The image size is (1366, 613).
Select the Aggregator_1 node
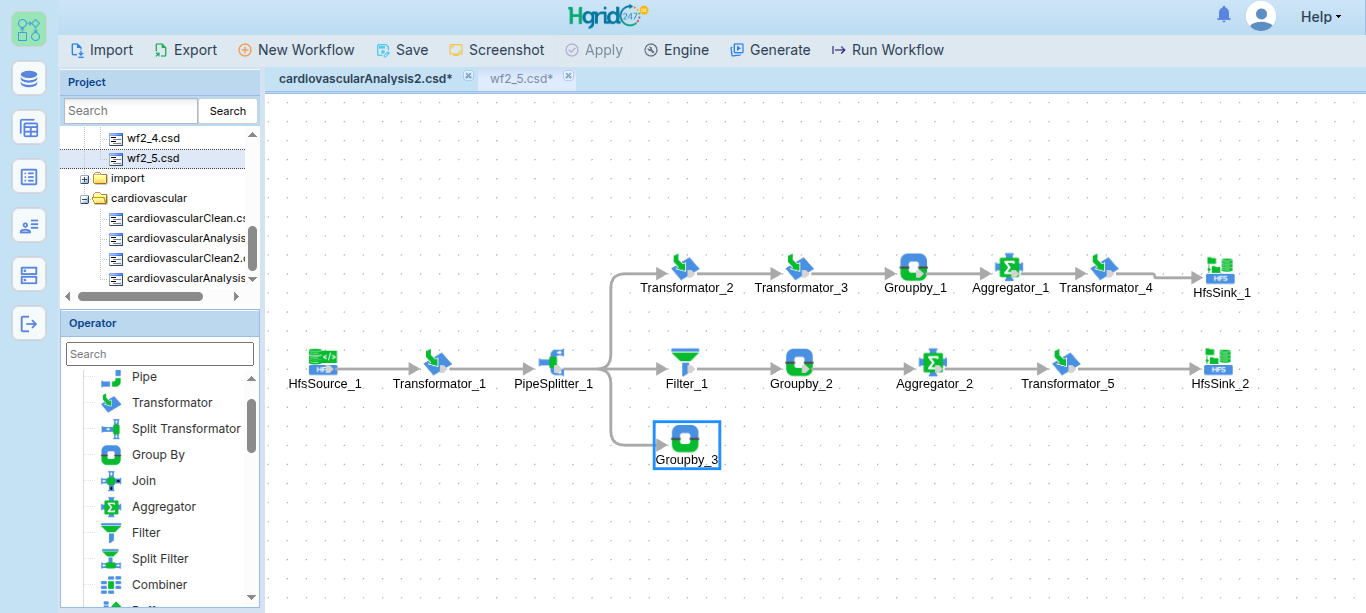[x=1010, y=274]
